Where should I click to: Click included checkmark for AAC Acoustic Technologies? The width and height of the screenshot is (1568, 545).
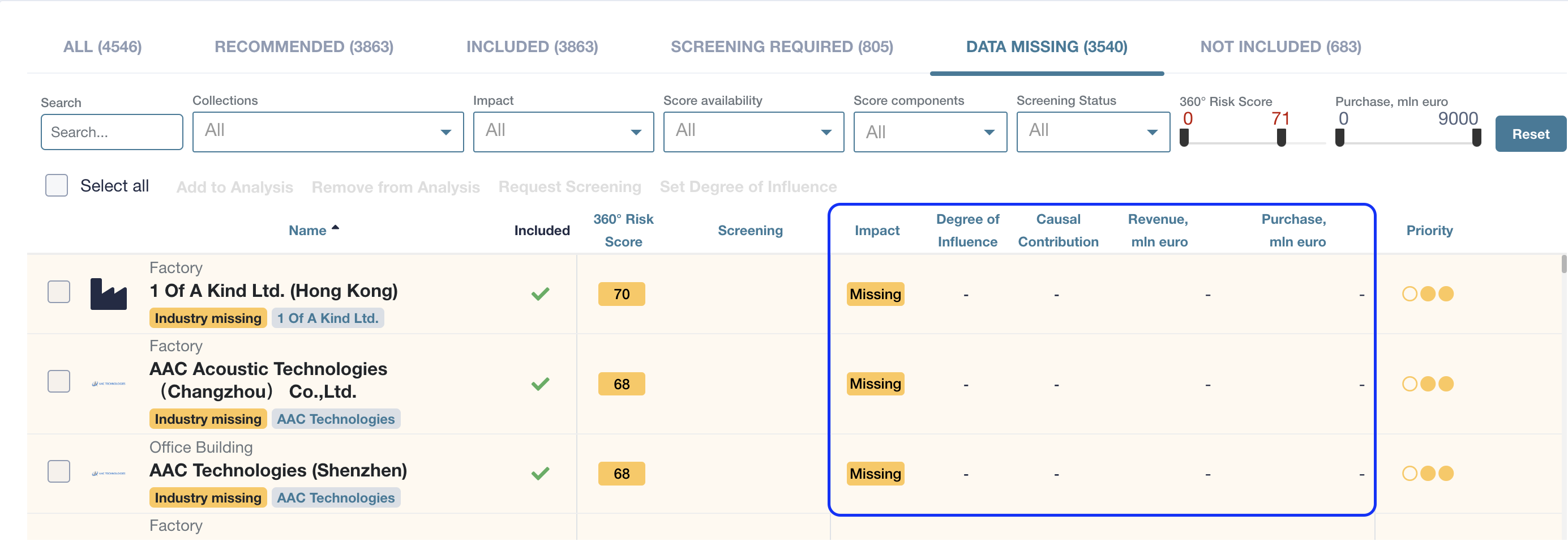point(540,384)
